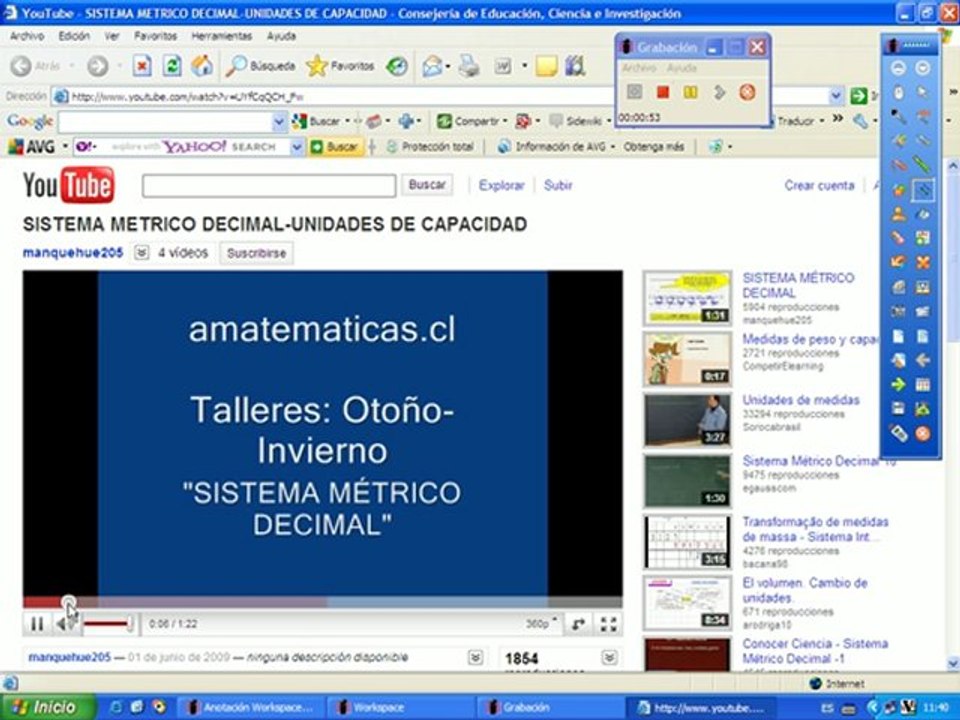Open the Edición menu
960x720 pixels.
(74, 36)
